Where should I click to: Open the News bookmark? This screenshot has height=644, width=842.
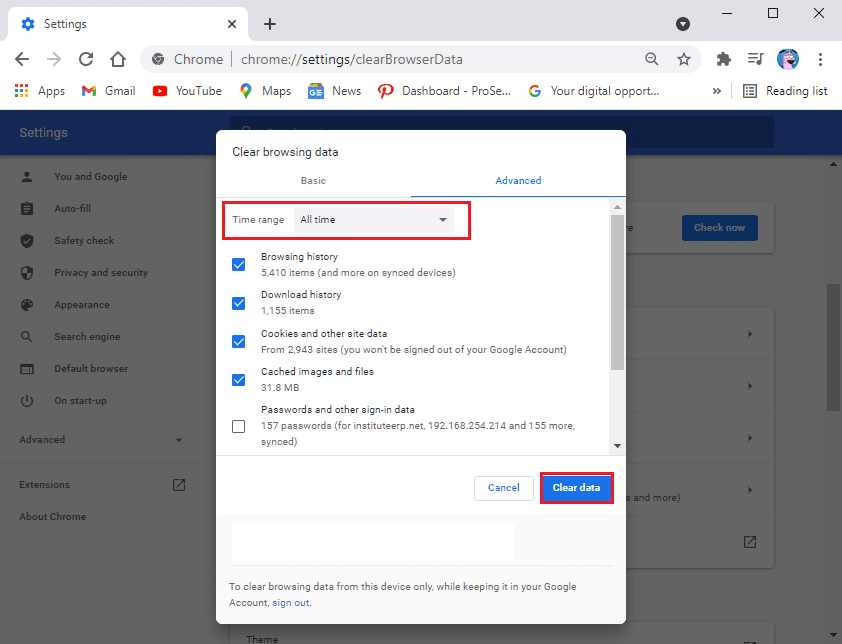click(x=334, y=91)
